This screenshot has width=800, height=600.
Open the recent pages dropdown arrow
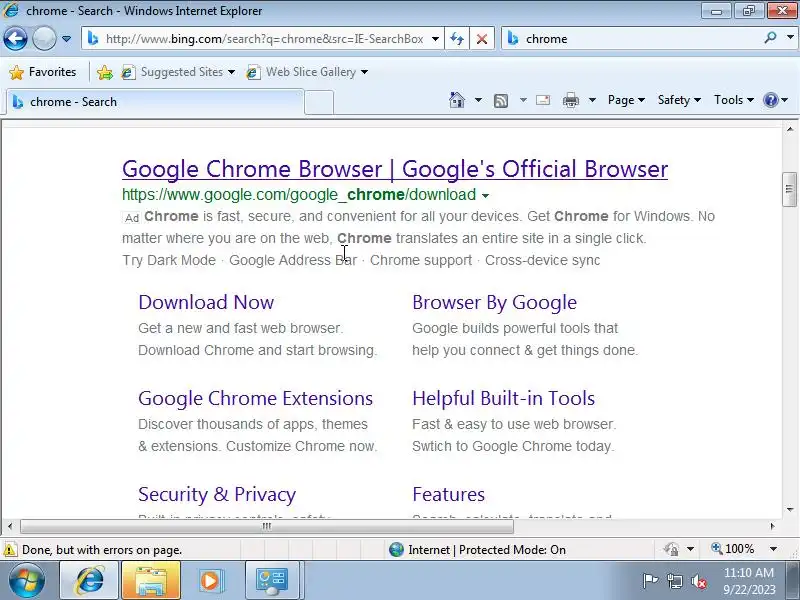click(x=66, y=39)
